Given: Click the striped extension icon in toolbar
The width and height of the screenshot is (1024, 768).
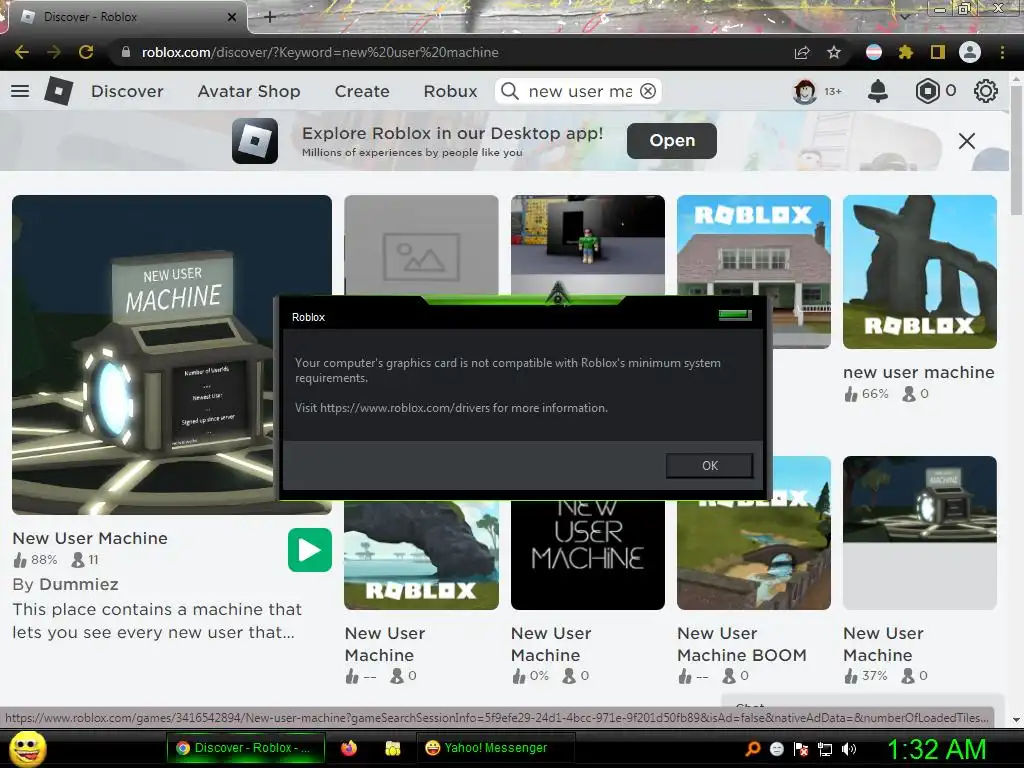Looking at the screenshot, I should coord(874,52).
